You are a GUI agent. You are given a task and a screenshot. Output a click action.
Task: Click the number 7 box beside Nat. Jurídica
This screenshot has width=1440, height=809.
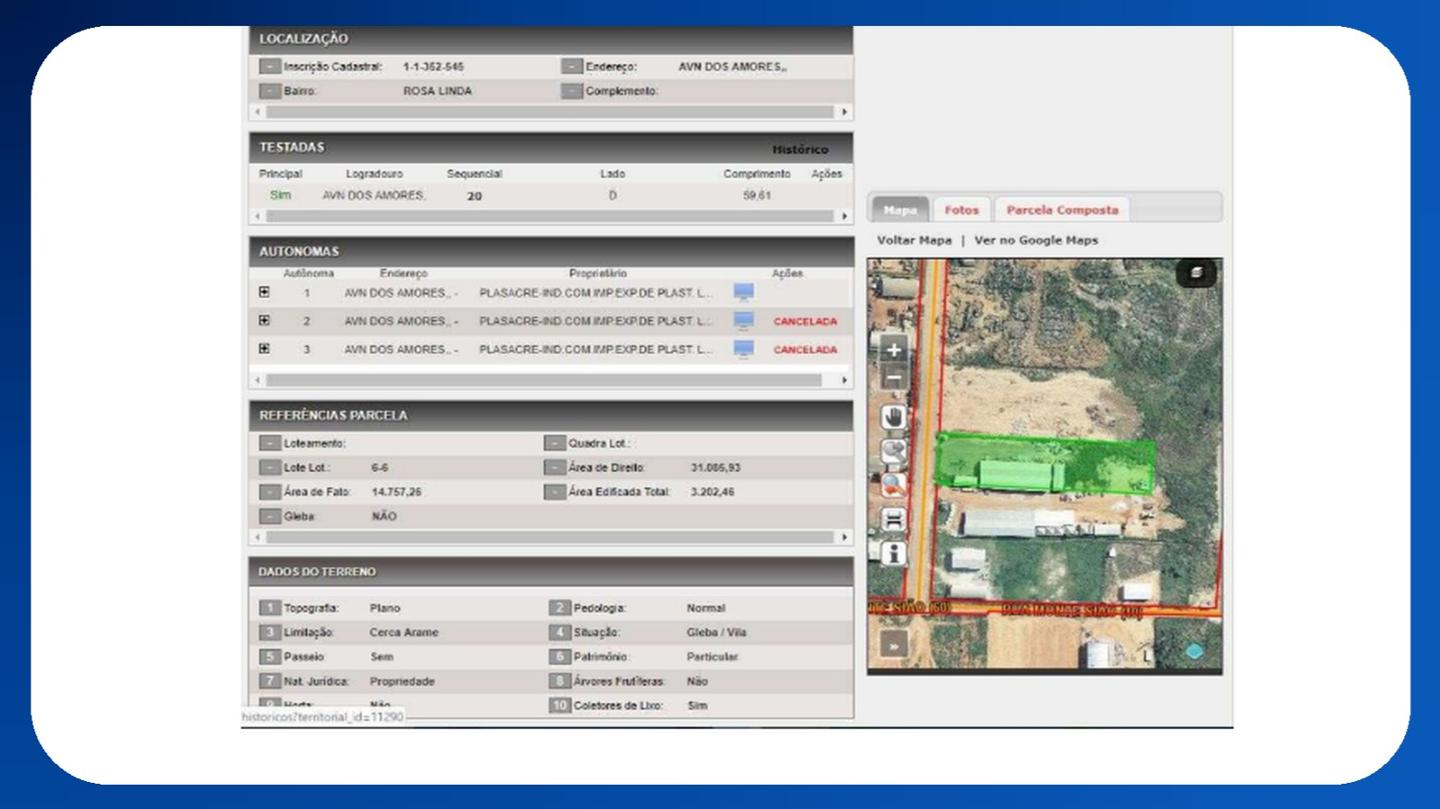[269, 681]
